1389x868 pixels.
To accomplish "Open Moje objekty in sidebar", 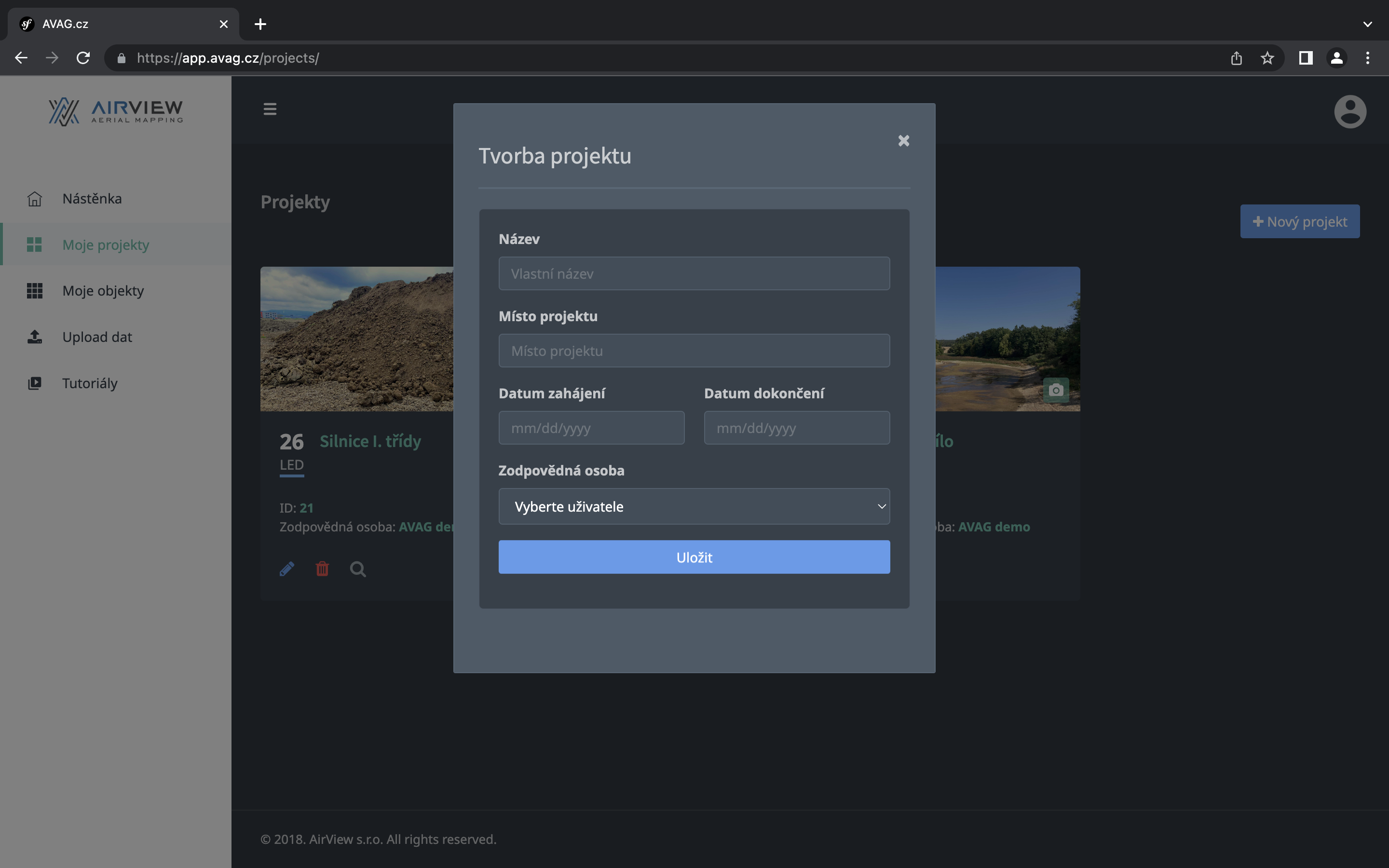I will click(x=103, y=291).
